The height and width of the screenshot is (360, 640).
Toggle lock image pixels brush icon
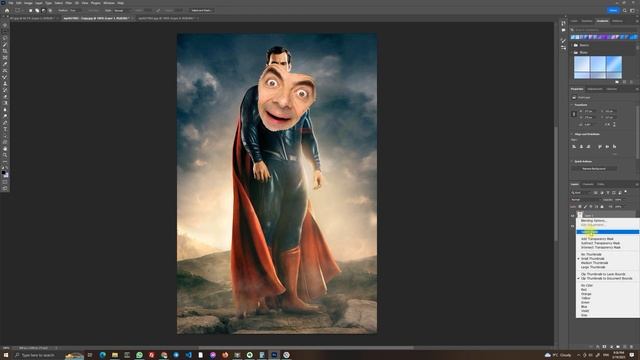585,207
